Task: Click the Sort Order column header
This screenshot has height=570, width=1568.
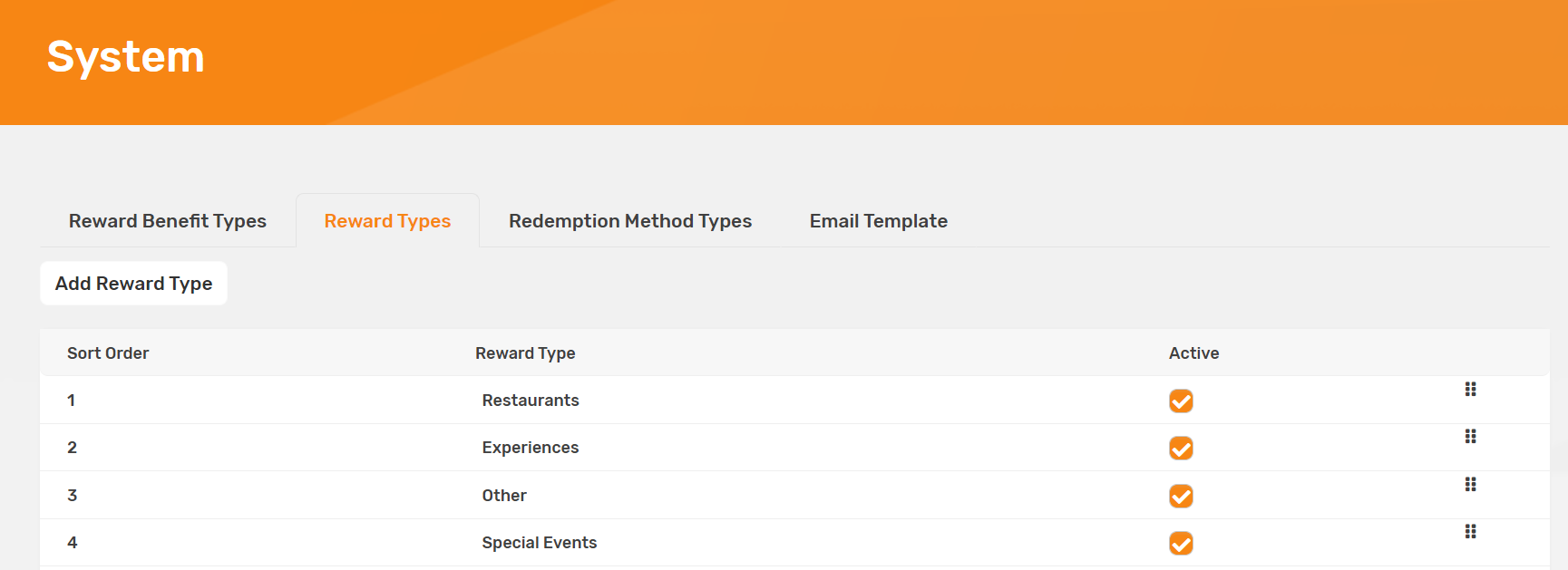Action: pos(108,353)
